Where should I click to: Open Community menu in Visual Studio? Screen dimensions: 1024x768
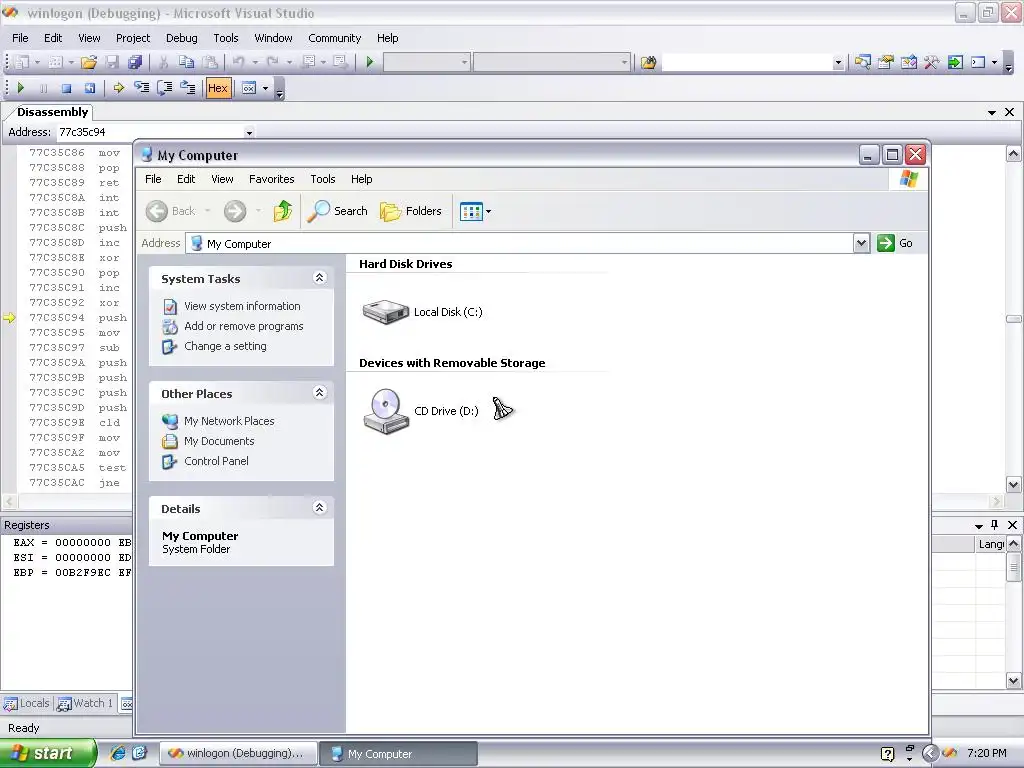pyautogui.click(x=334, y=38)
